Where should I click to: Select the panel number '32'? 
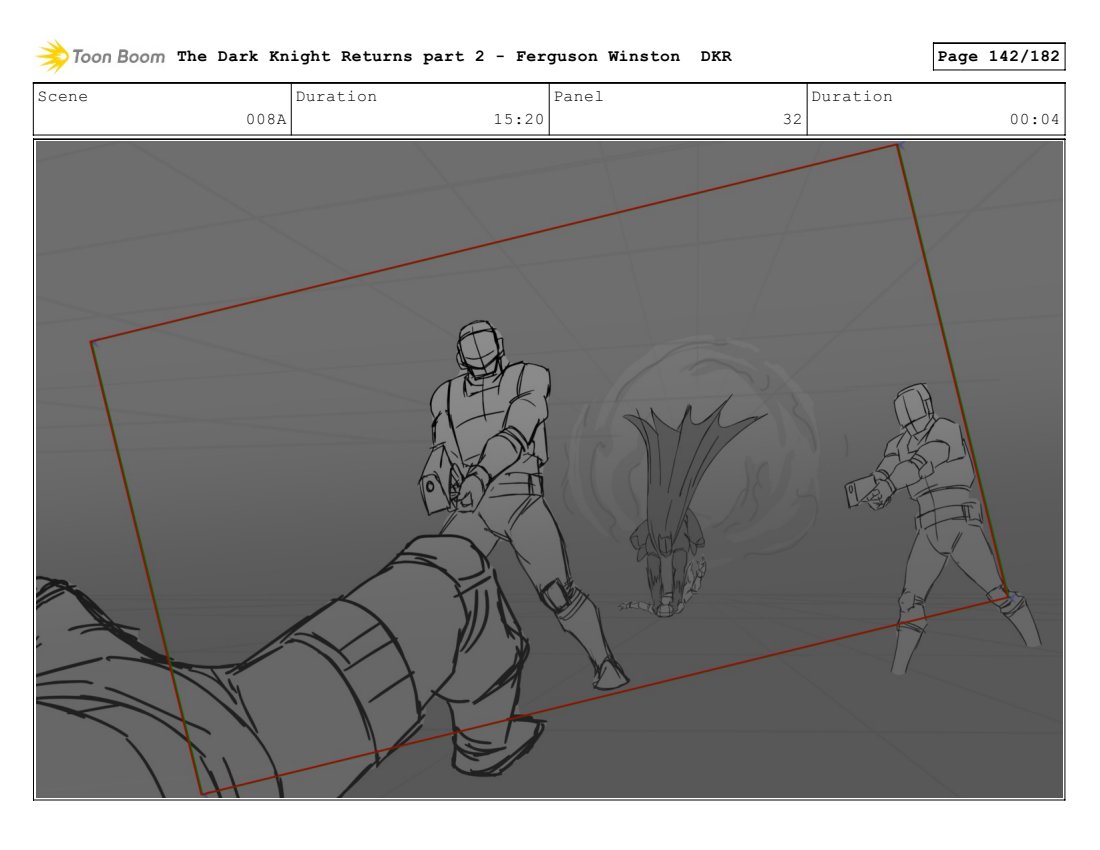tap(792, 119)
